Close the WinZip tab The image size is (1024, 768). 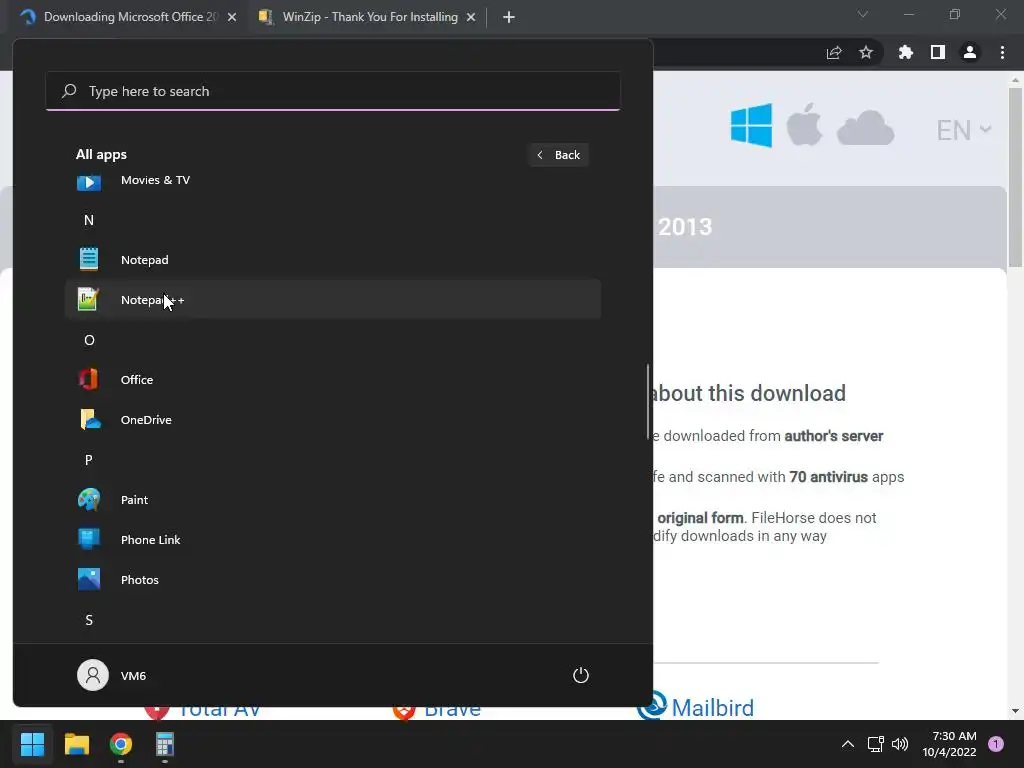coord(471,17)
